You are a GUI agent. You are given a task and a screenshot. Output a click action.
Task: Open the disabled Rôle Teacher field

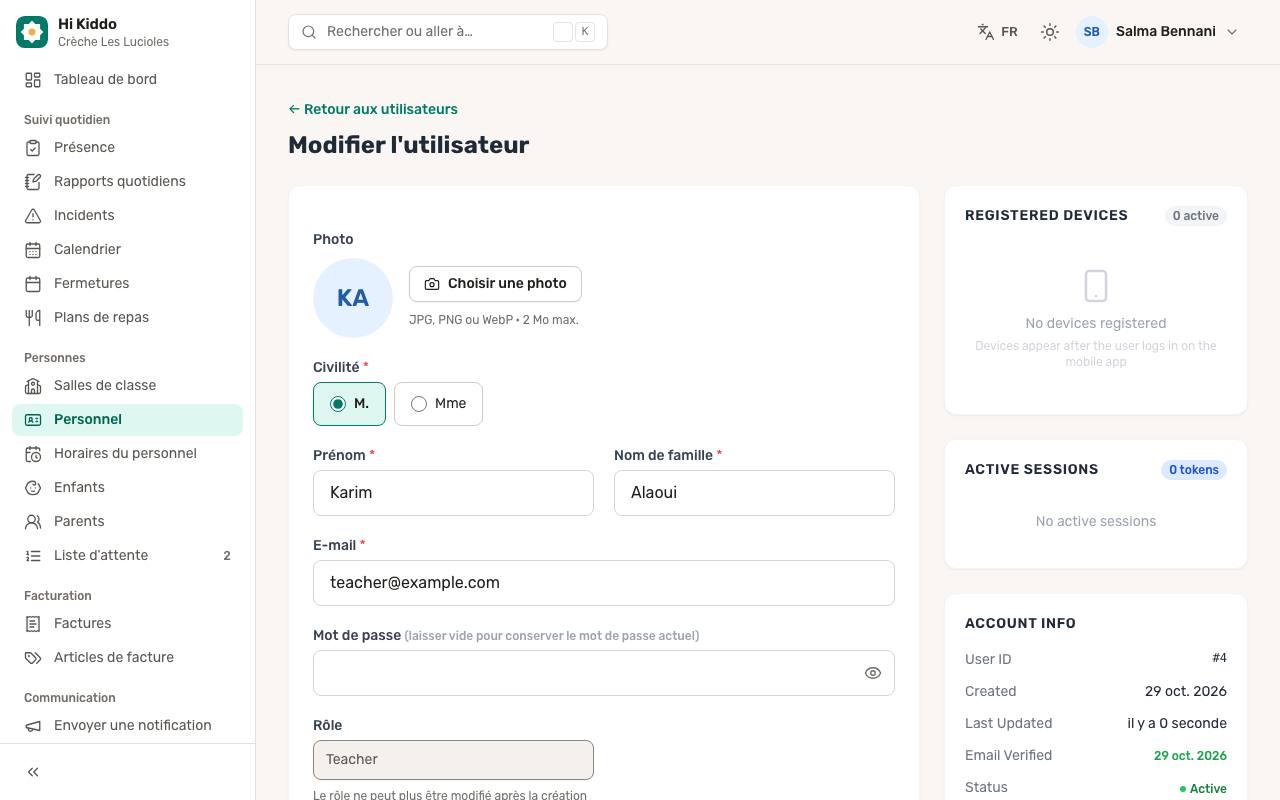coord(453,760)
